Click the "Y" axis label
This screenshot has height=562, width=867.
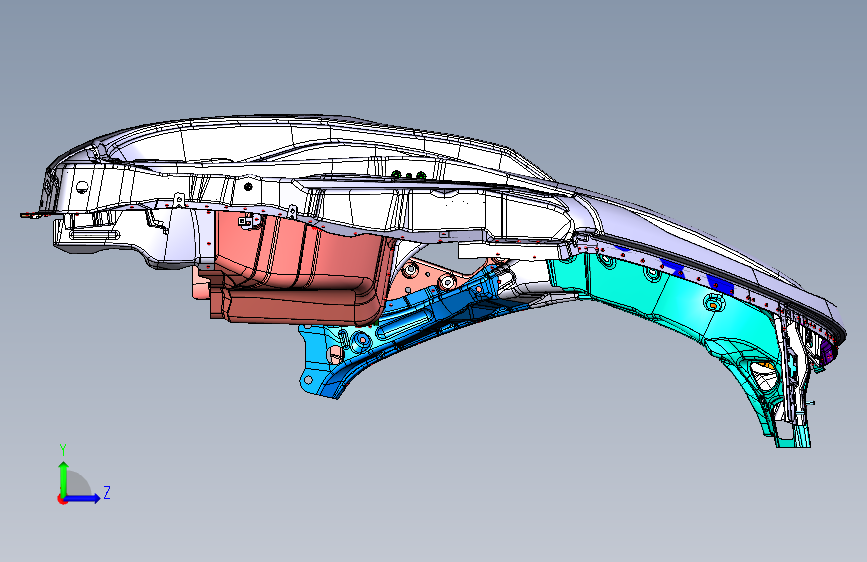point(63,450)
